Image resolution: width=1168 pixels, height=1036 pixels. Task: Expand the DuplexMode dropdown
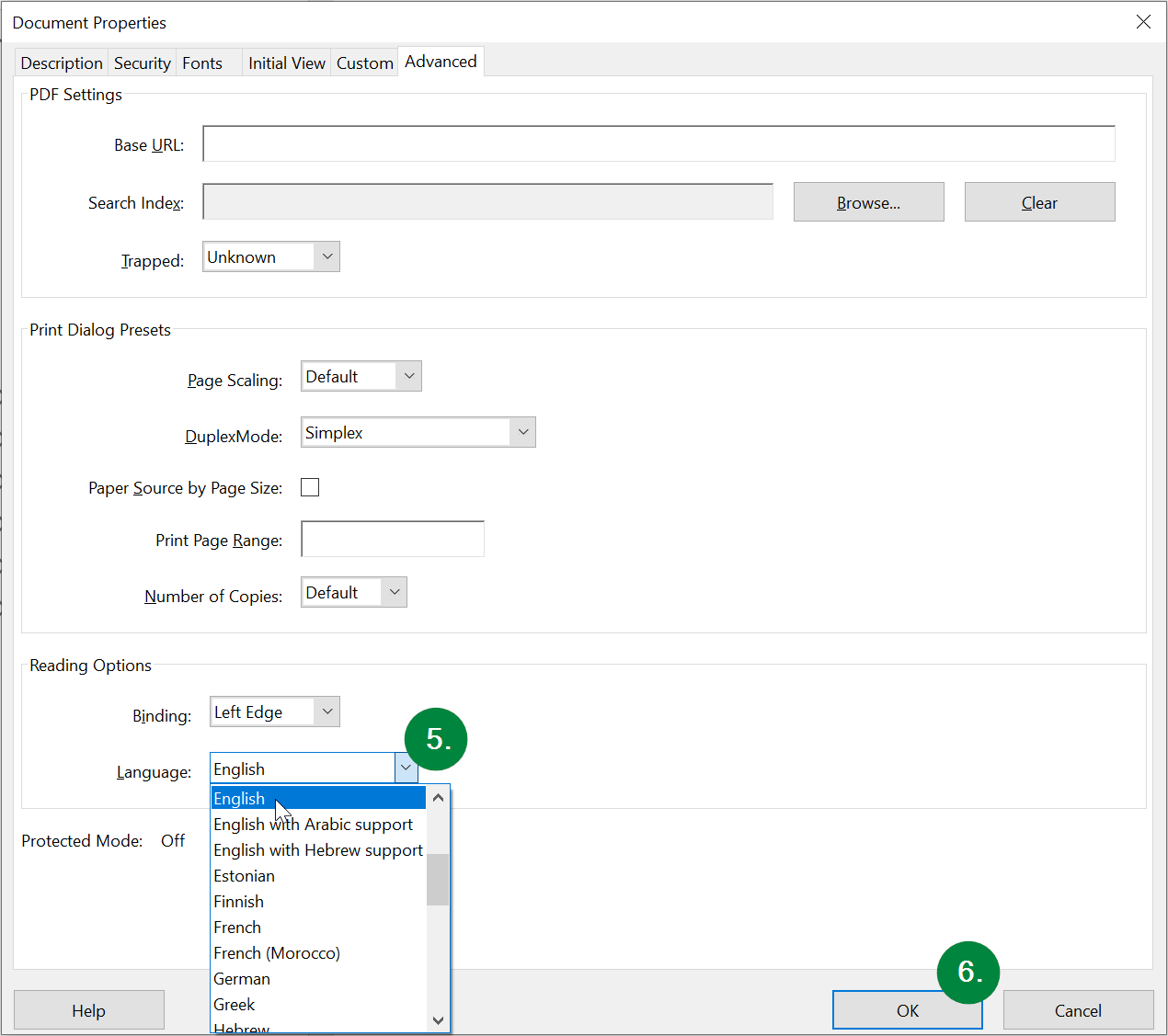click(x=418, y=432)
